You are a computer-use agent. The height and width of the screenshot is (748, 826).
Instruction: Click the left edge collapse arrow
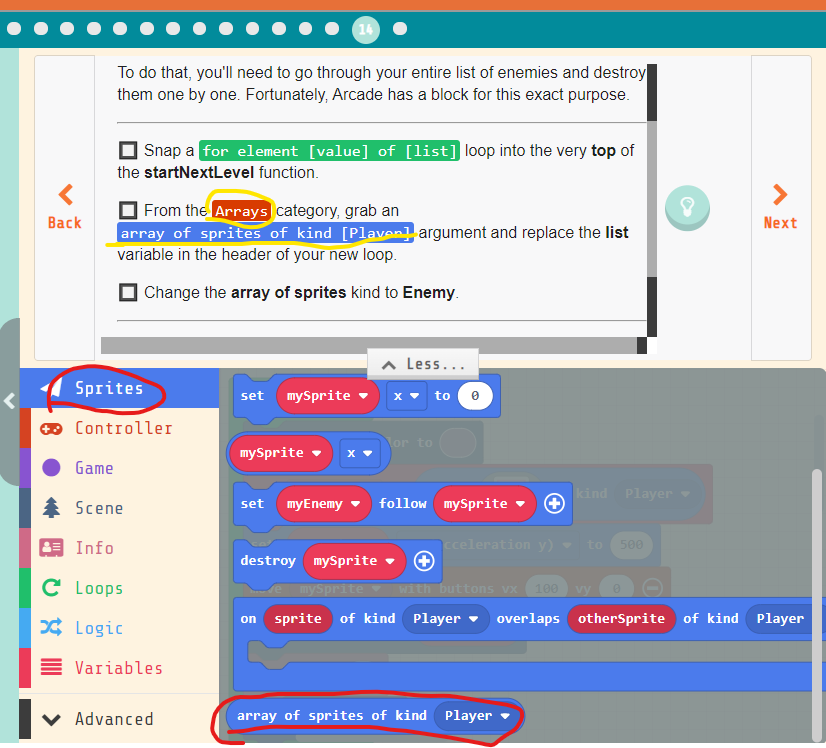pyautogui.click(x=9, y=401)
